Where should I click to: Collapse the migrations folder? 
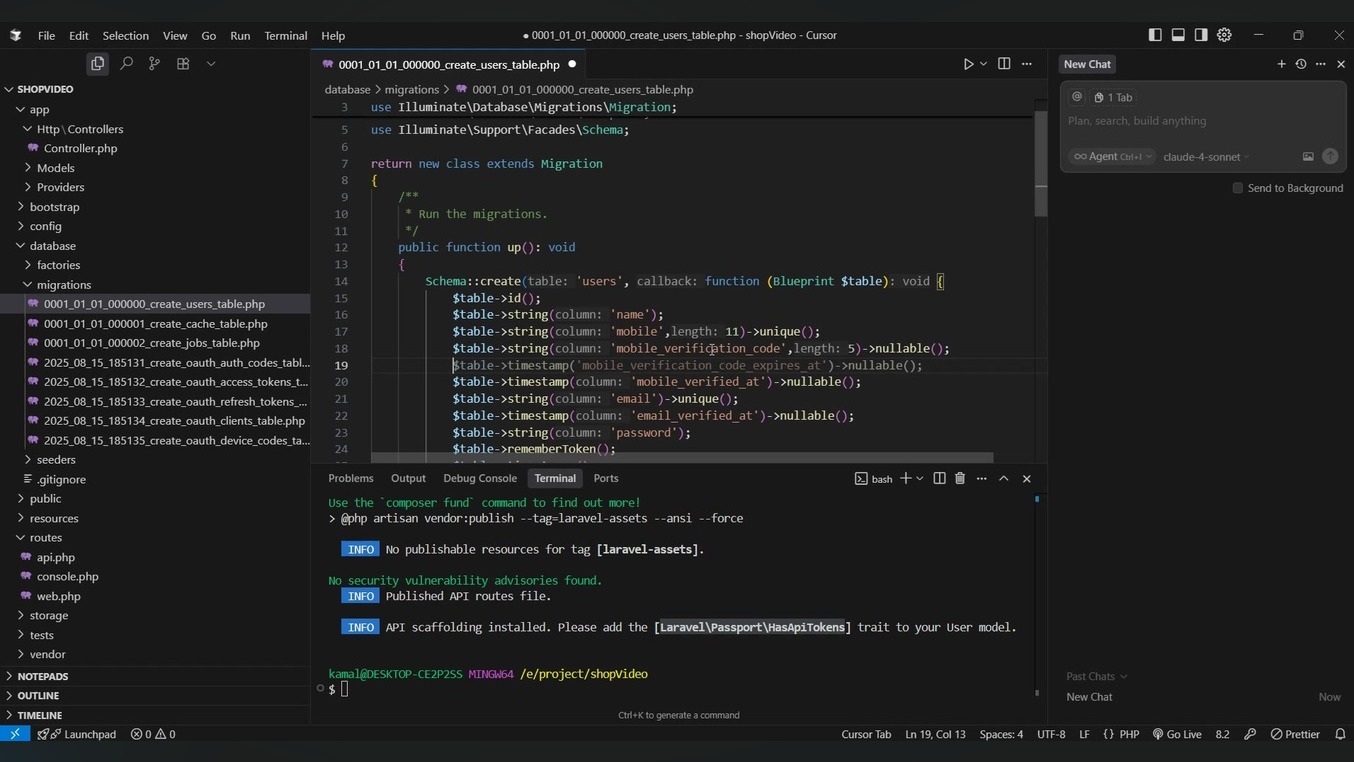pos(64,285)
